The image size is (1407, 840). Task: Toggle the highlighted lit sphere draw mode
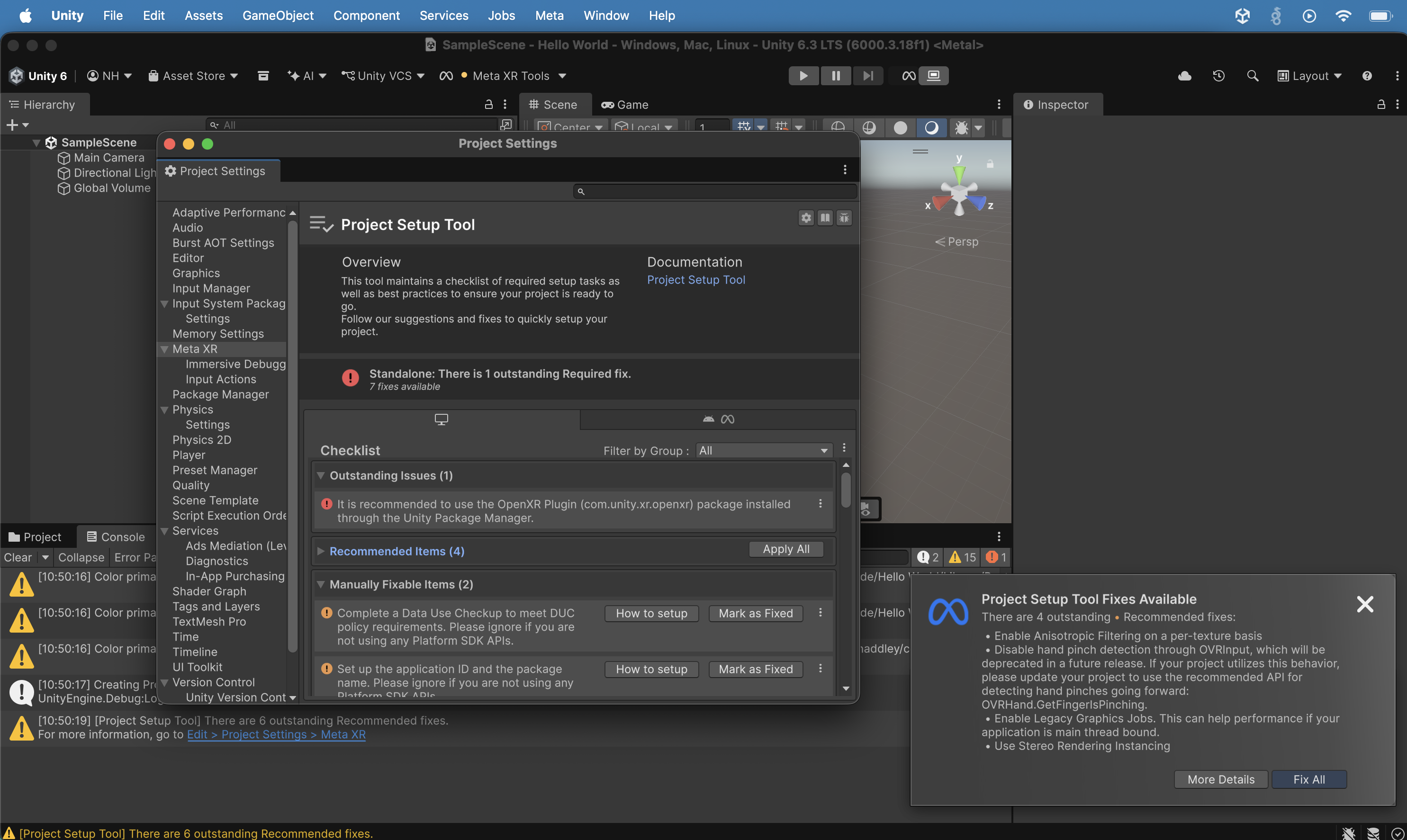pos(931,128)
